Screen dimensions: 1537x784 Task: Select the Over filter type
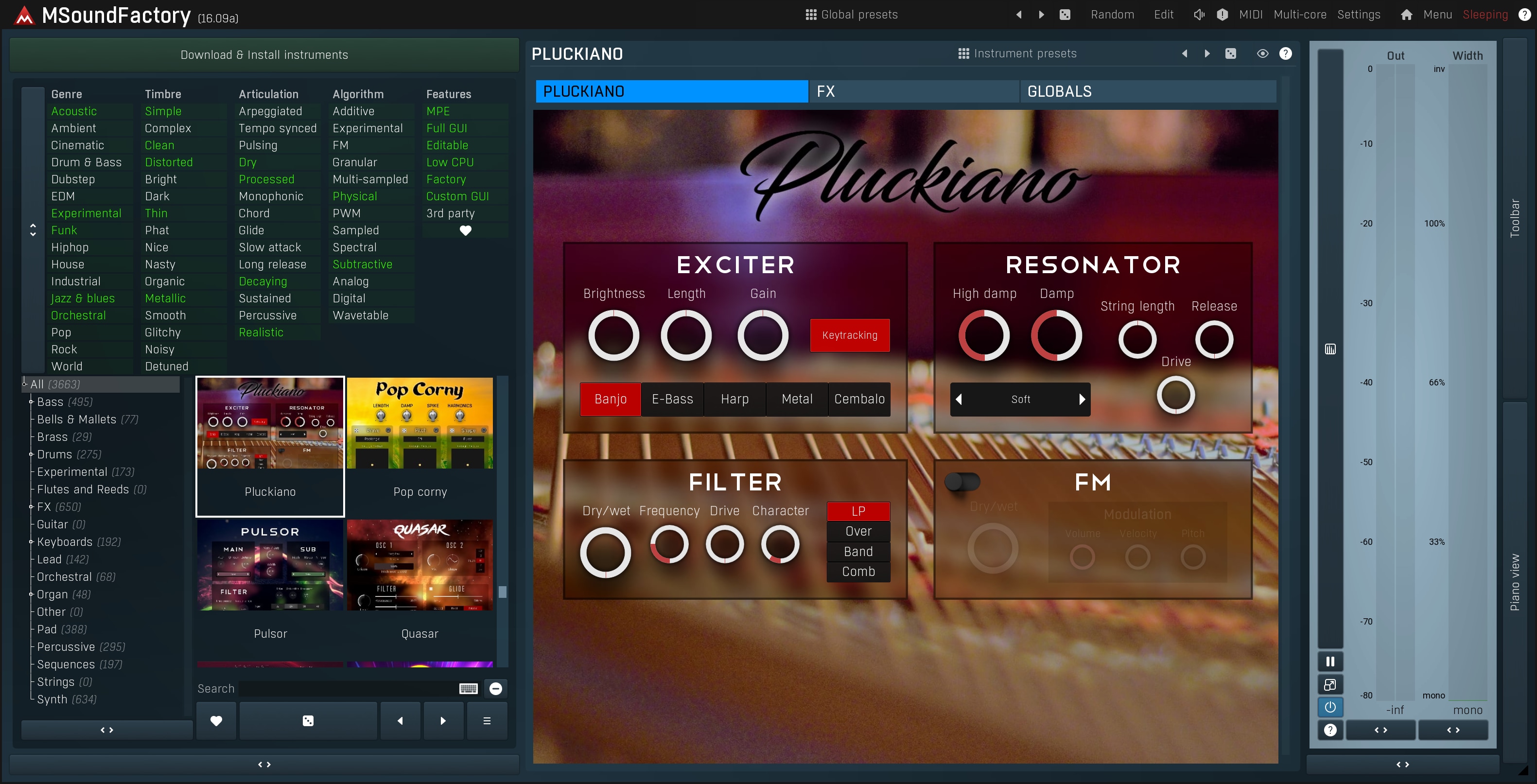pyautogui.click(x=858, y=531)
